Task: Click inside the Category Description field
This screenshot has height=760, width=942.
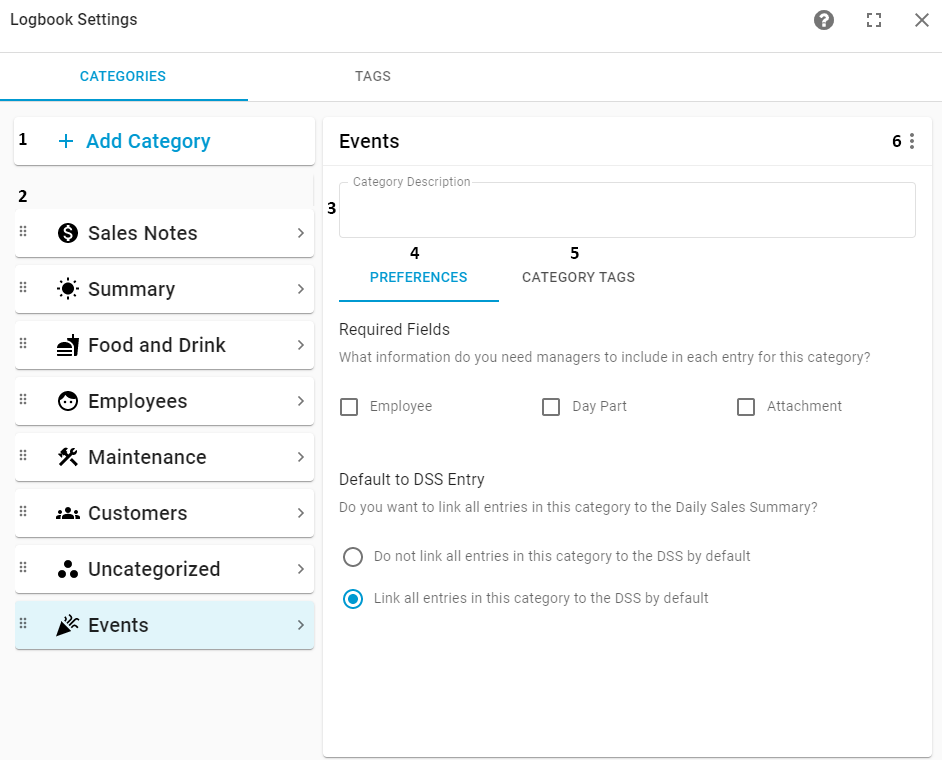Action: [x=627, y=210]
